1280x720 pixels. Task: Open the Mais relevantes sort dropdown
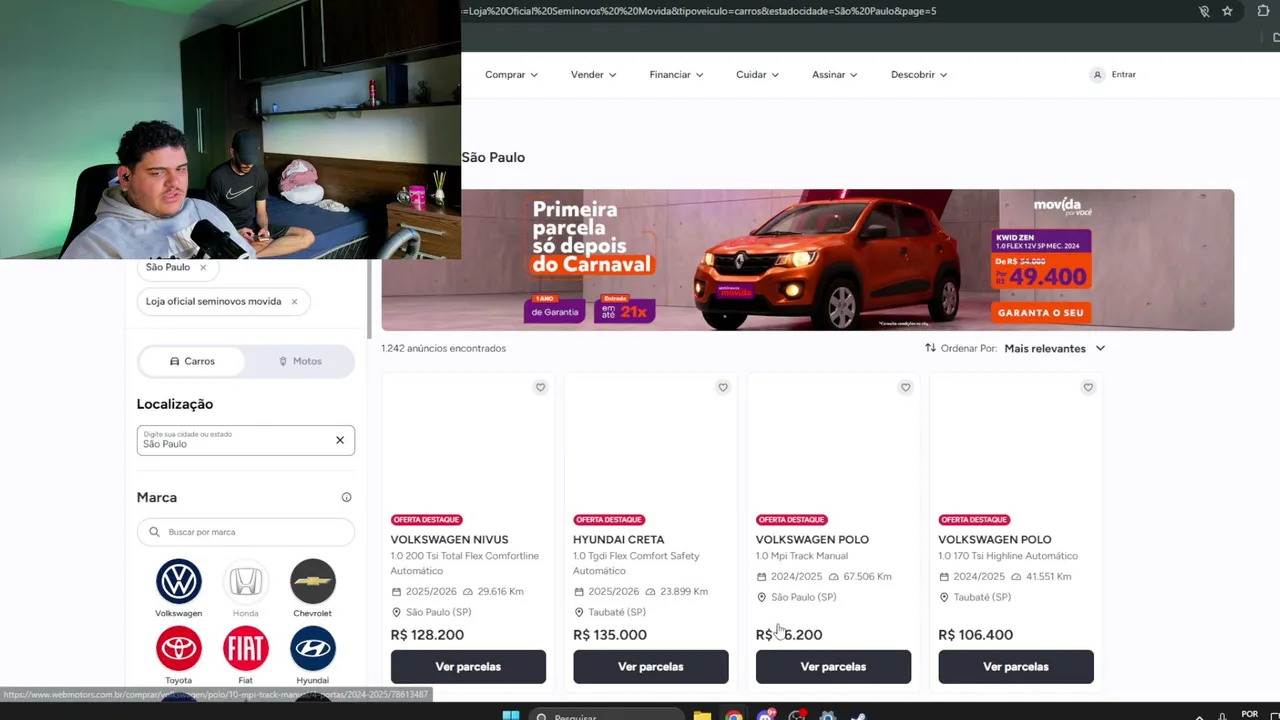1054,348
